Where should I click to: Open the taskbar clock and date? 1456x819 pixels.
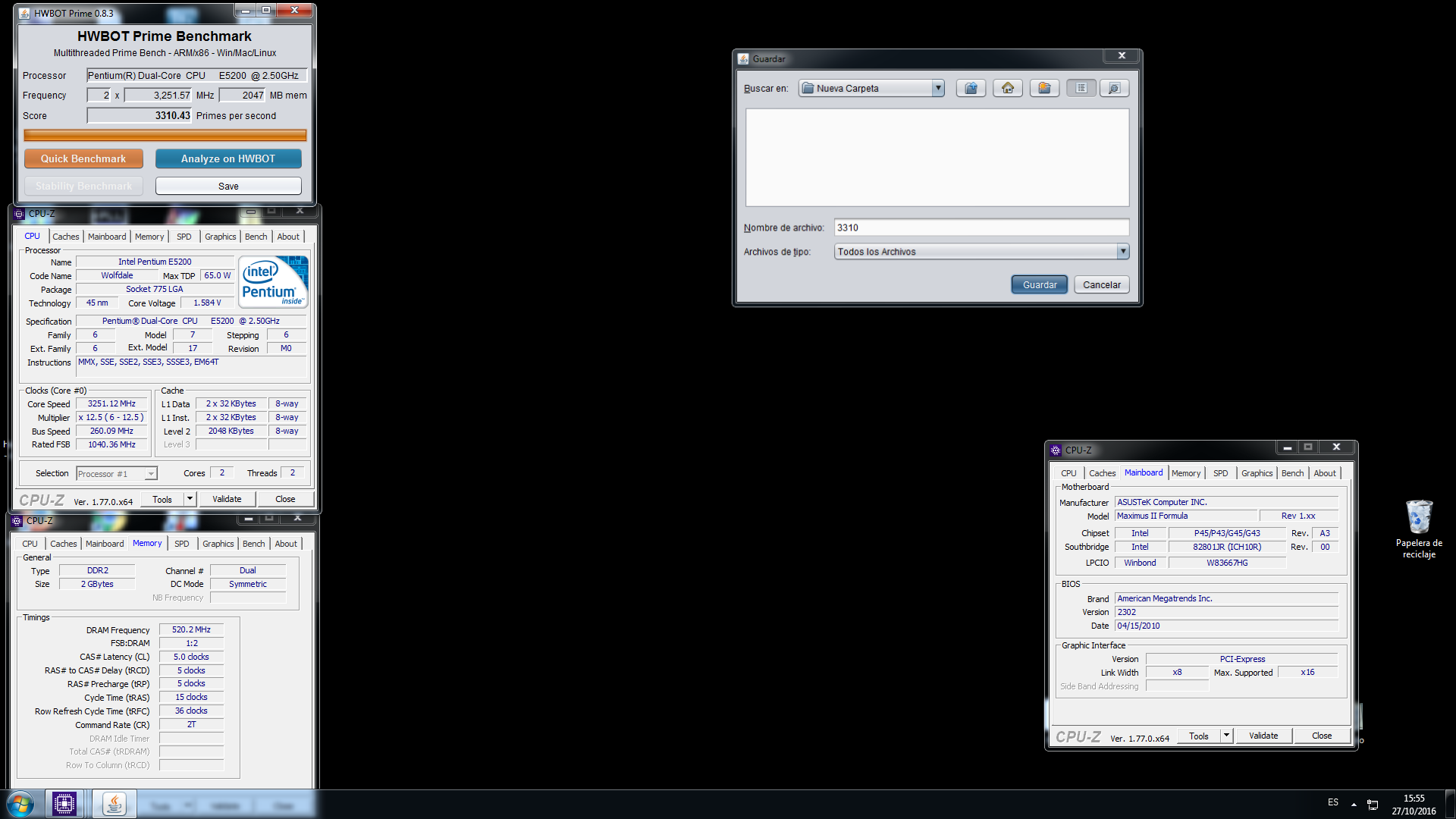pyautogui.click(x=1414, y=805)
